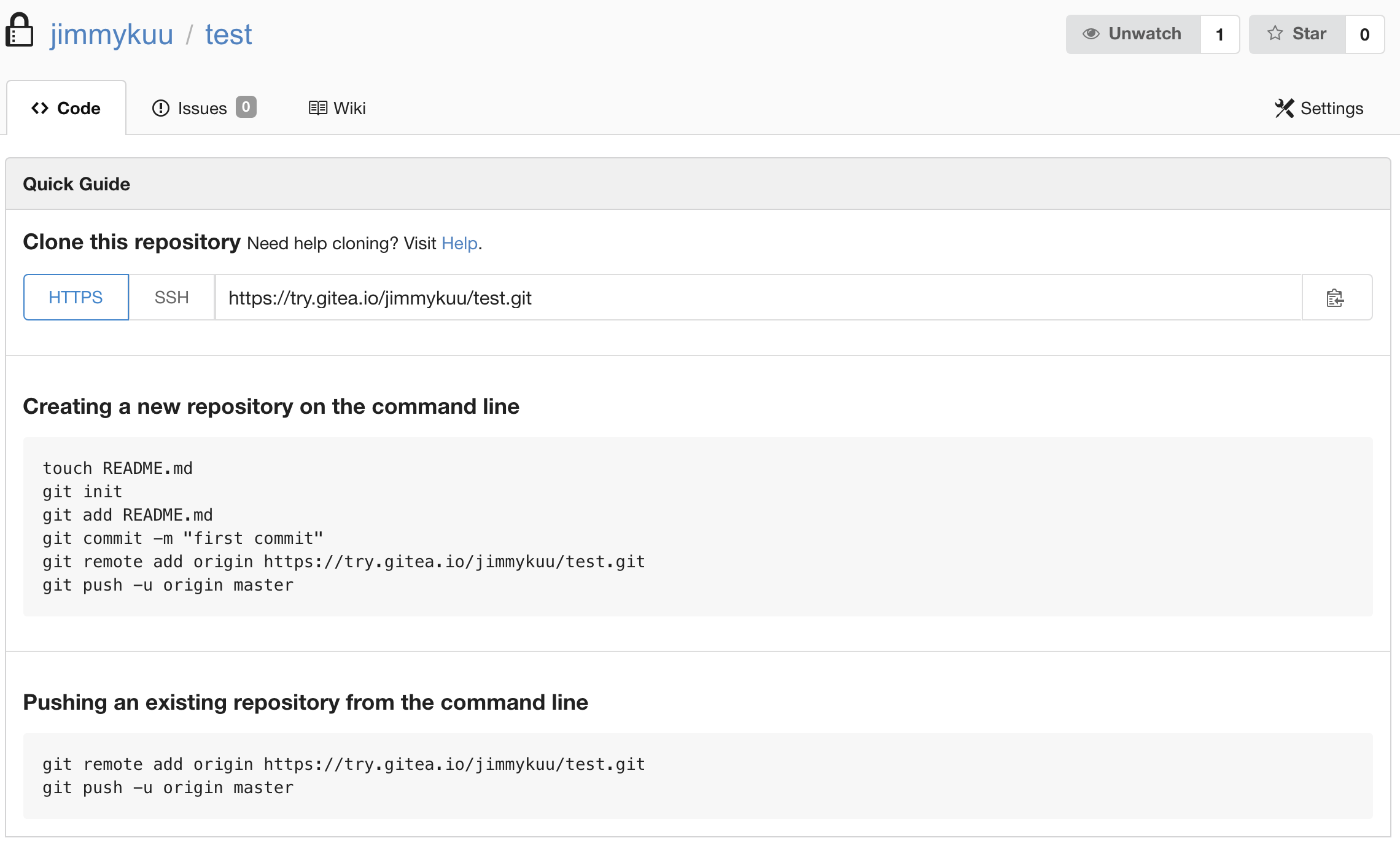
Task: Click the Wiki book icon
Action: coord(317,109)
